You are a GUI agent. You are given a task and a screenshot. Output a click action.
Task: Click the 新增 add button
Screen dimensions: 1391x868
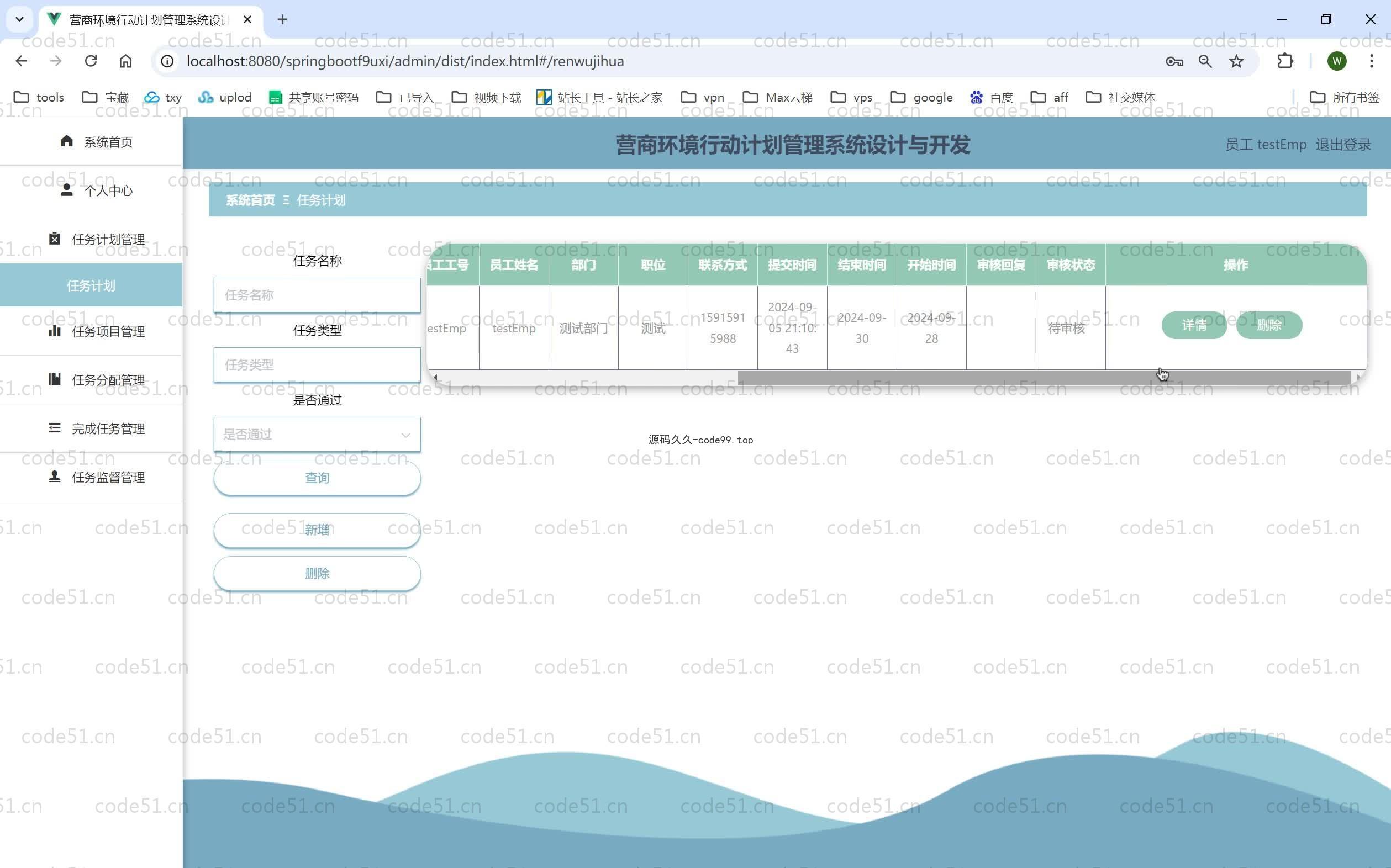pyautogui.click(x=317, y=530)
